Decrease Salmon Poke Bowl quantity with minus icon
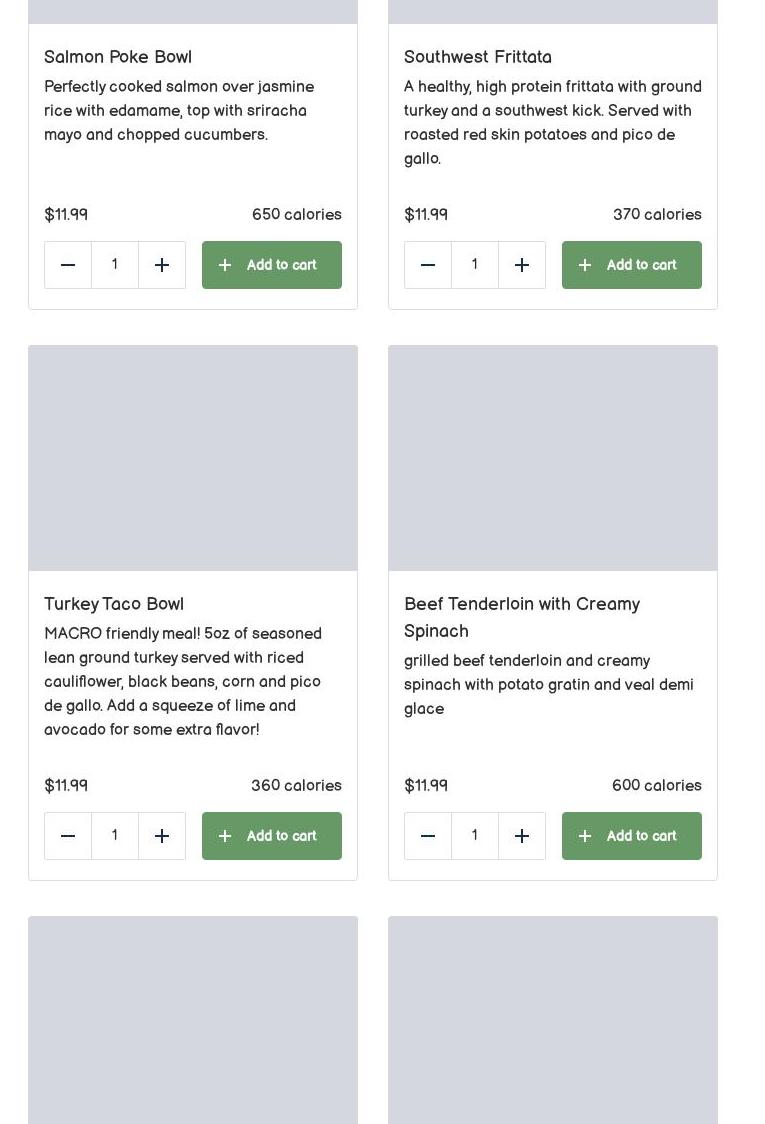The width and height of the screenshot is (765, 1124). click(x=68, y=265)
